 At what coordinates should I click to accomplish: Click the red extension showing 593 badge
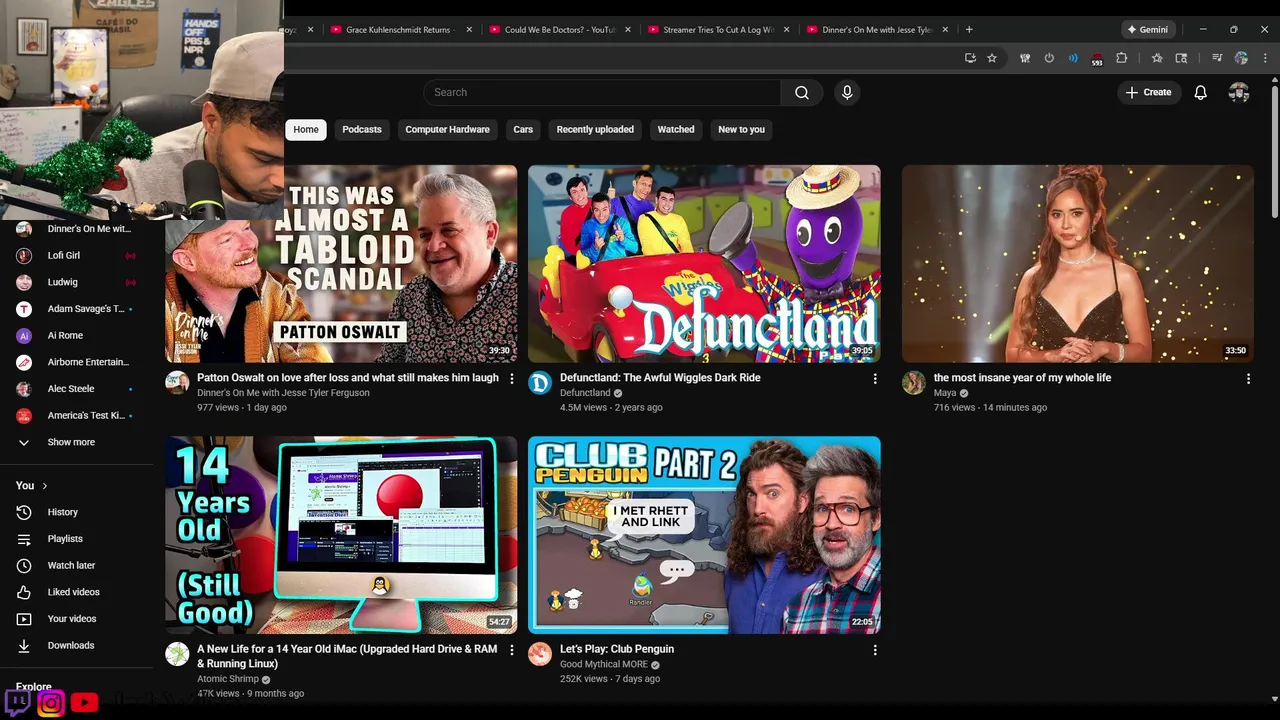tap(1097, 59)
